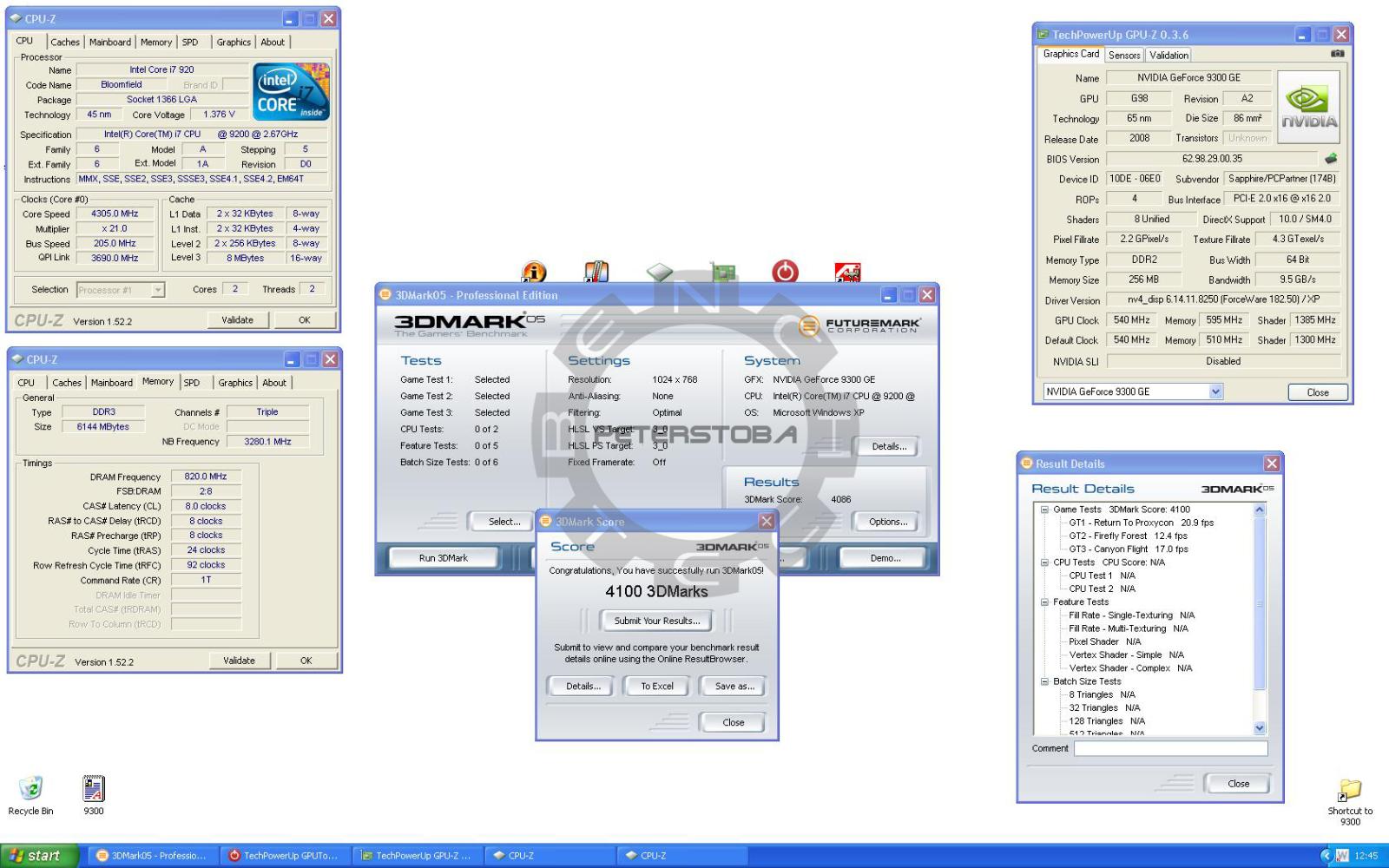Click the Windows Start button
The width and height of the screenshot is (1389, 868).
[x=40, y=855]
